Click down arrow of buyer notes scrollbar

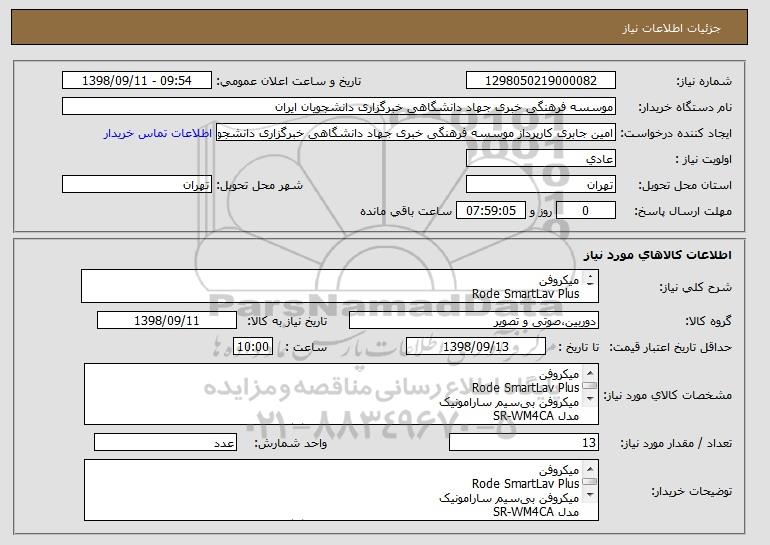click(x=590, y=494)
